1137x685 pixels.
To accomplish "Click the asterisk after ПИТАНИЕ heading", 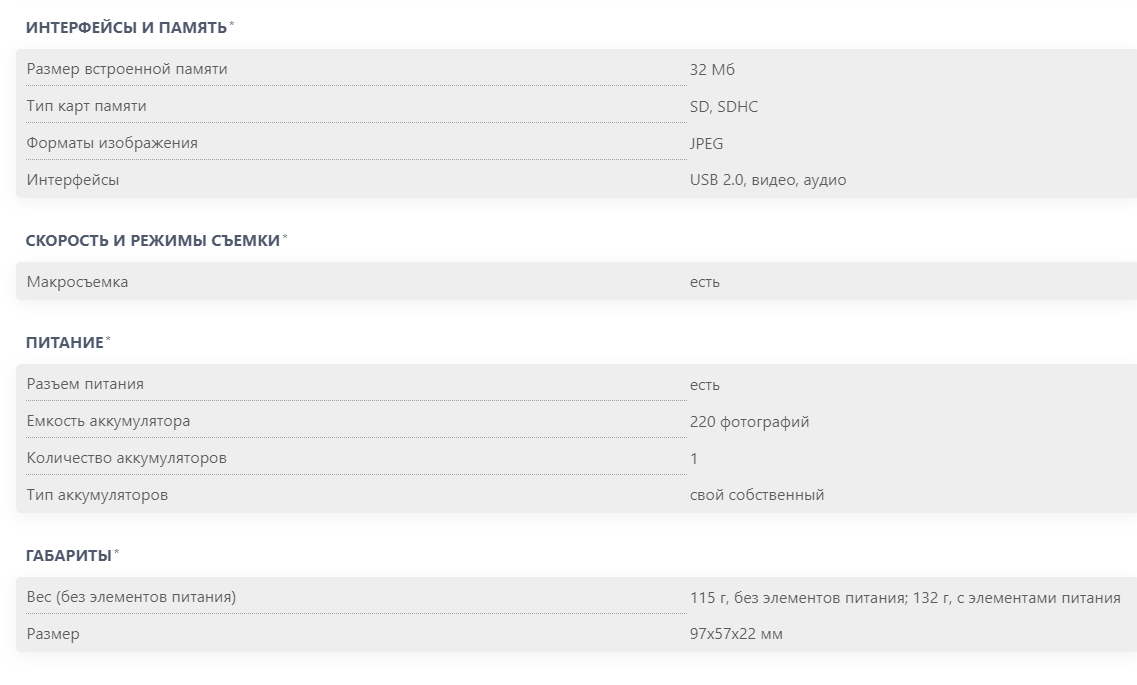I will click(108, 339).
